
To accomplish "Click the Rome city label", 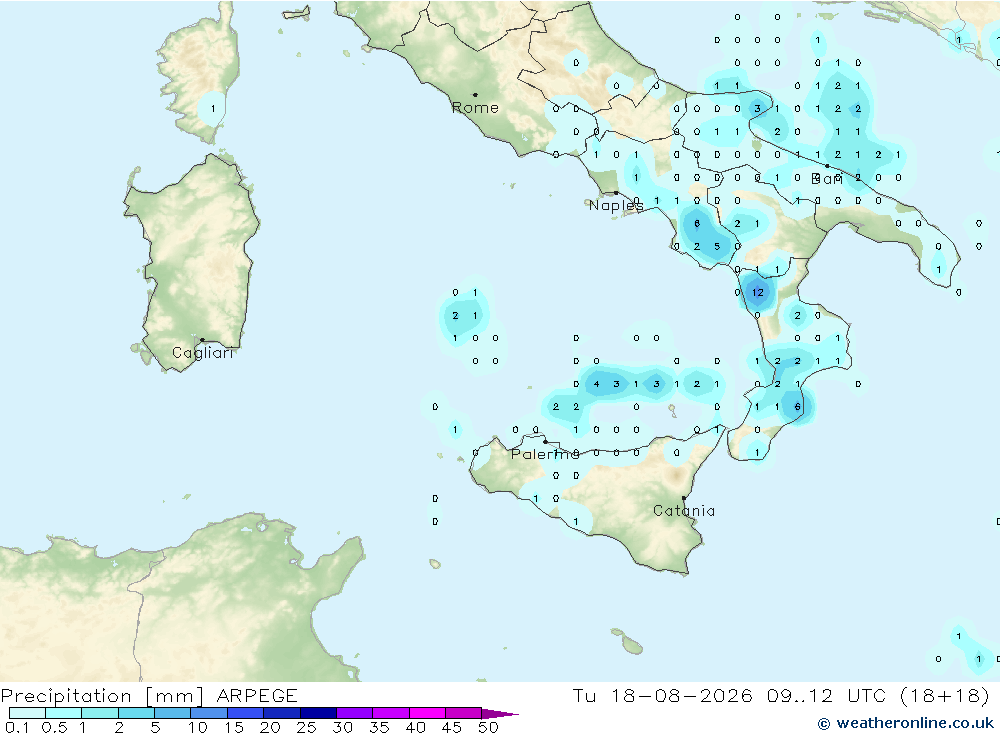I will (x=475, y=108).
